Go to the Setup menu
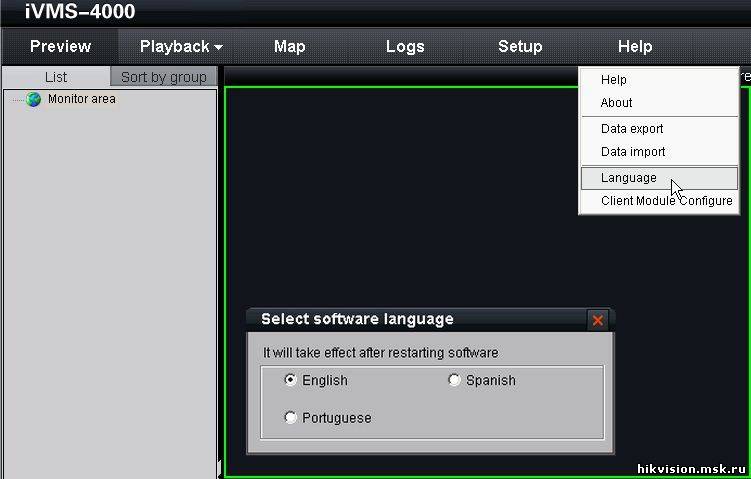Screen dimensions: 751x479 tap(520, 46)
